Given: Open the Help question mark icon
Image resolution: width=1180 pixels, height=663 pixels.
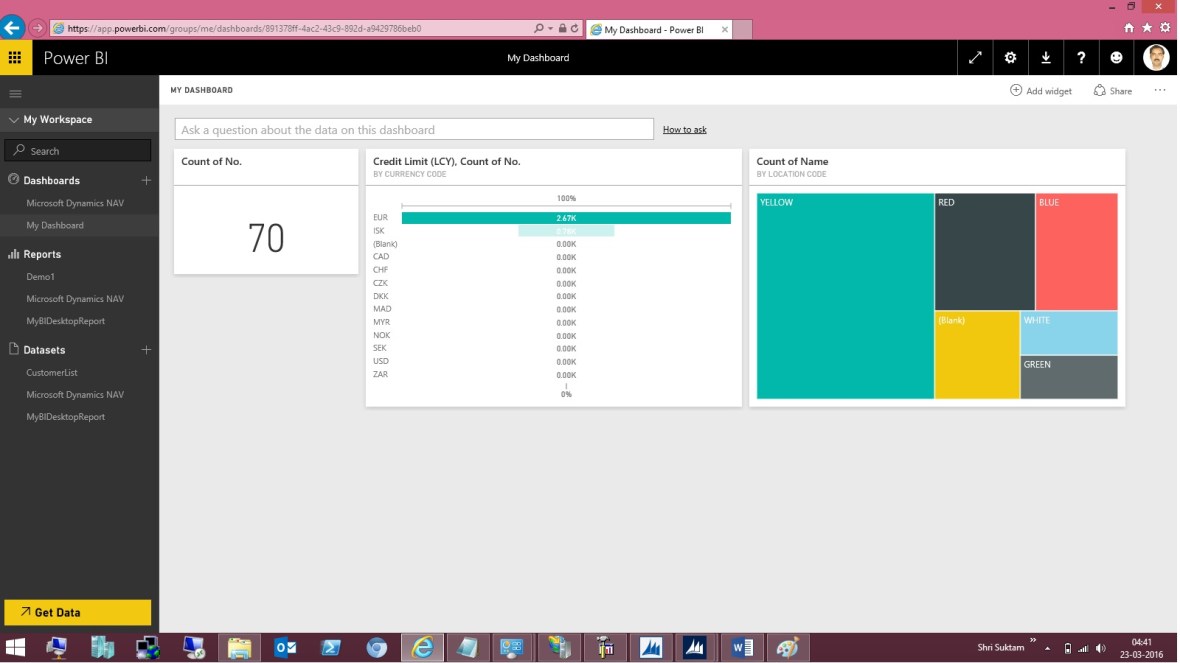Looking at the screenshot, I should tap(1080, 58).
